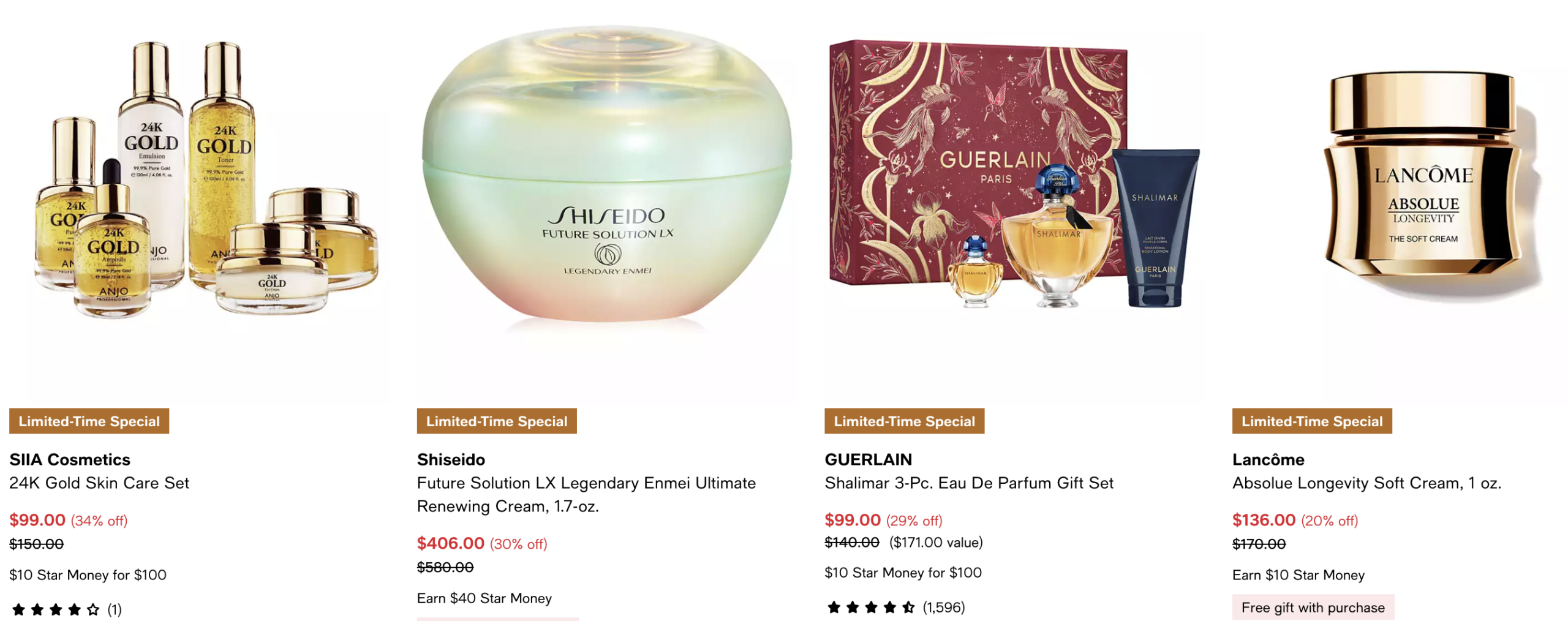
Task: Click Limited-Time Special badge on SIIA item
Action: coord(89,421)
